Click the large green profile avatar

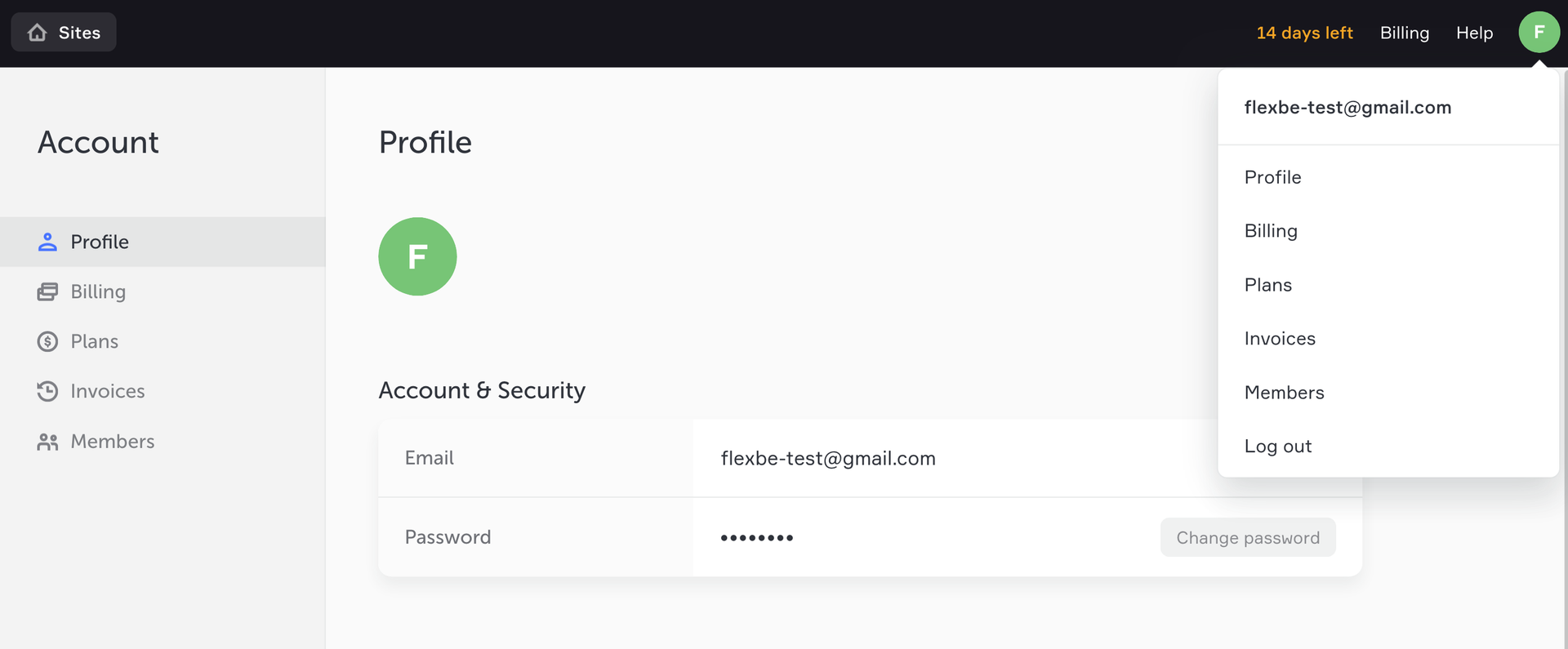tap(417, 256)
